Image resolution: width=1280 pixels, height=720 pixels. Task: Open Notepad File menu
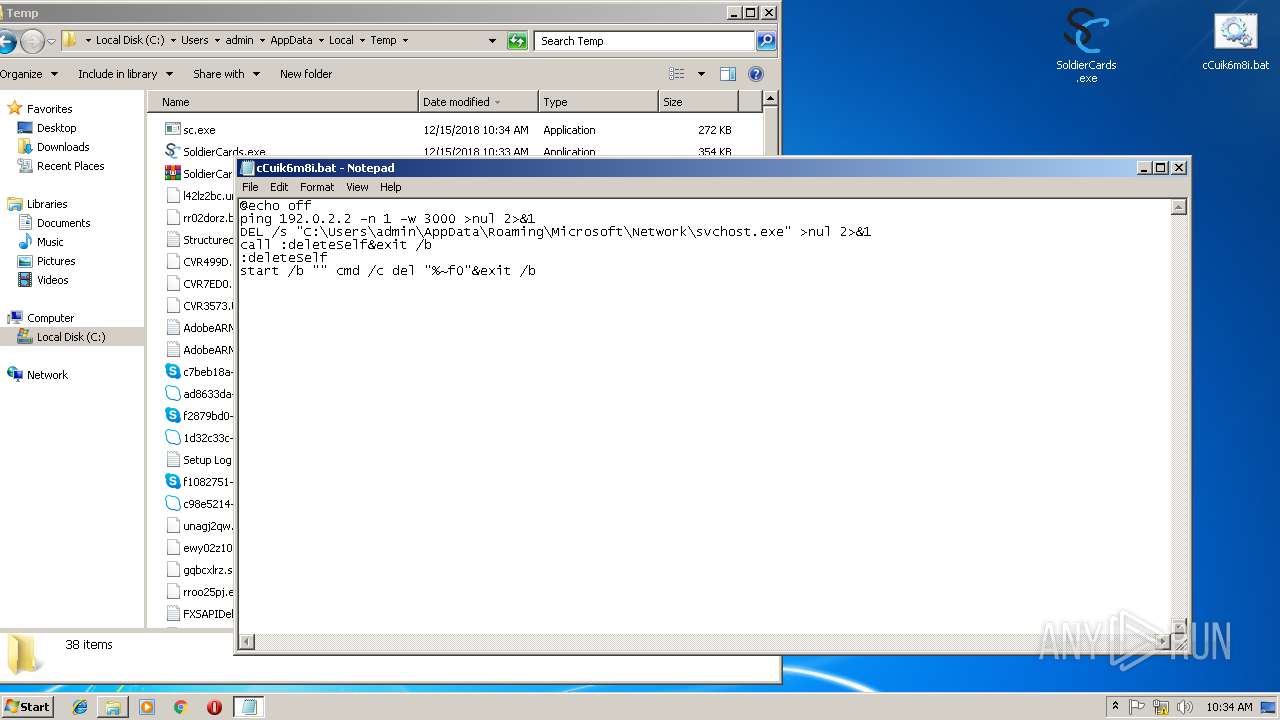pyautogui.click(x=250, y=187)
